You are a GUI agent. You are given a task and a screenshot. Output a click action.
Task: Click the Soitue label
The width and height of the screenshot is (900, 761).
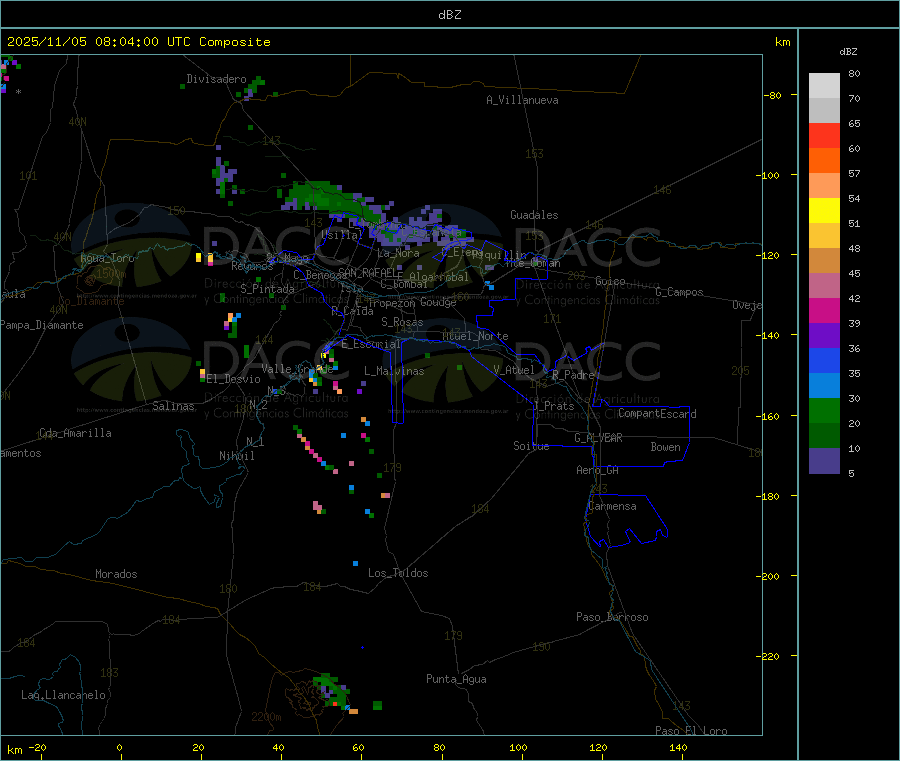(x=531, y=446)
